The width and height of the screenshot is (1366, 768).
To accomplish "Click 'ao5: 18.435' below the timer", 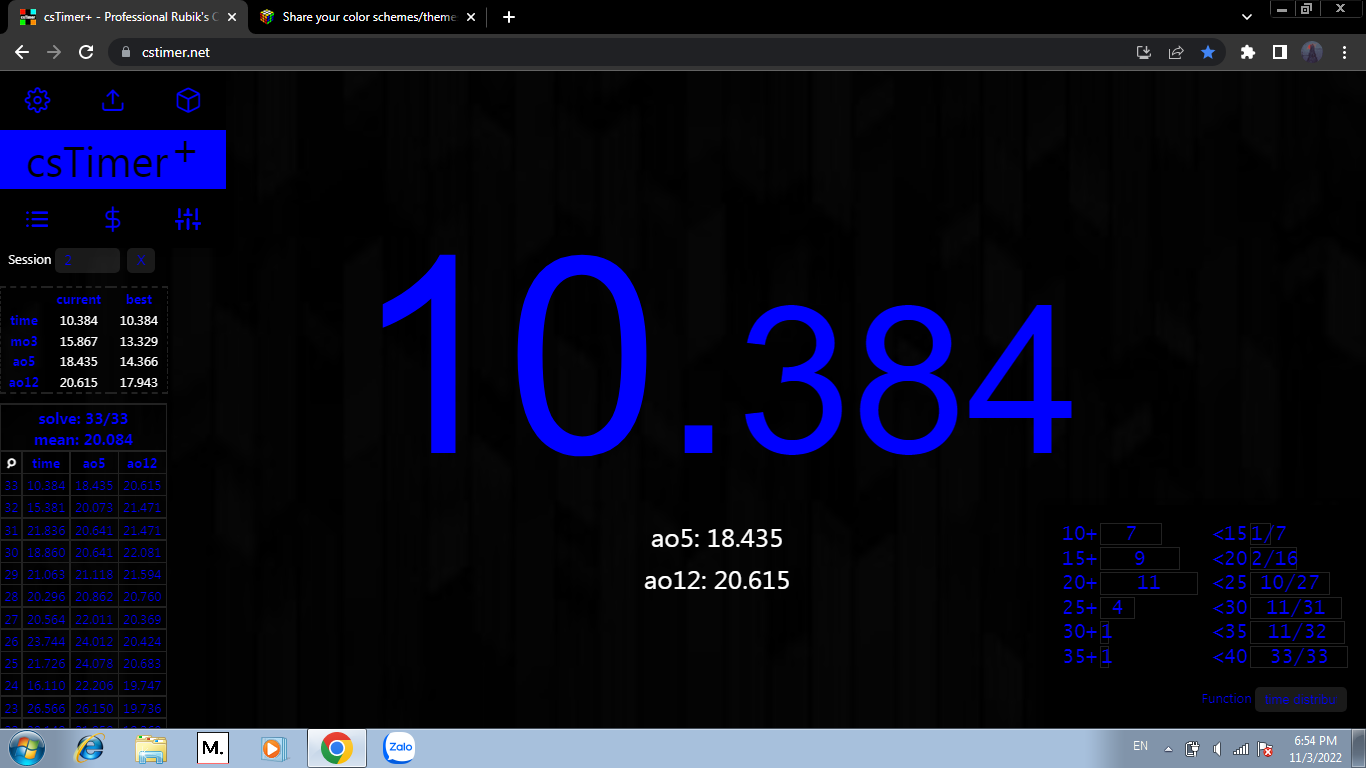I will click(x=717, y=539).
